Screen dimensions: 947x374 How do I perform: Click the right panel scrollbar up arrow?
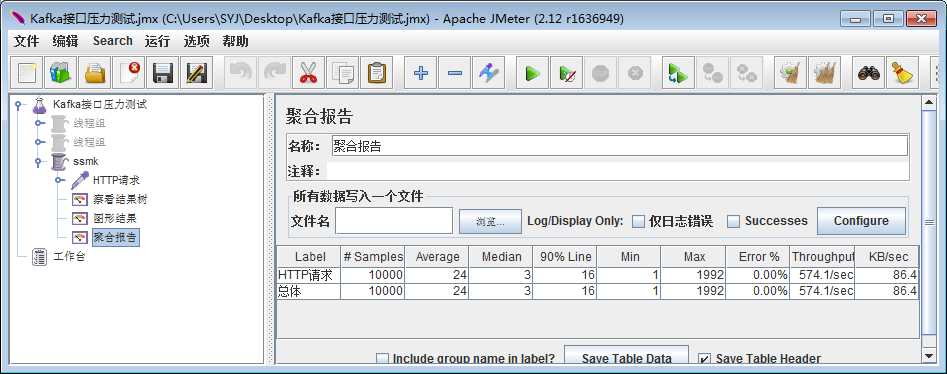point(929,103)
